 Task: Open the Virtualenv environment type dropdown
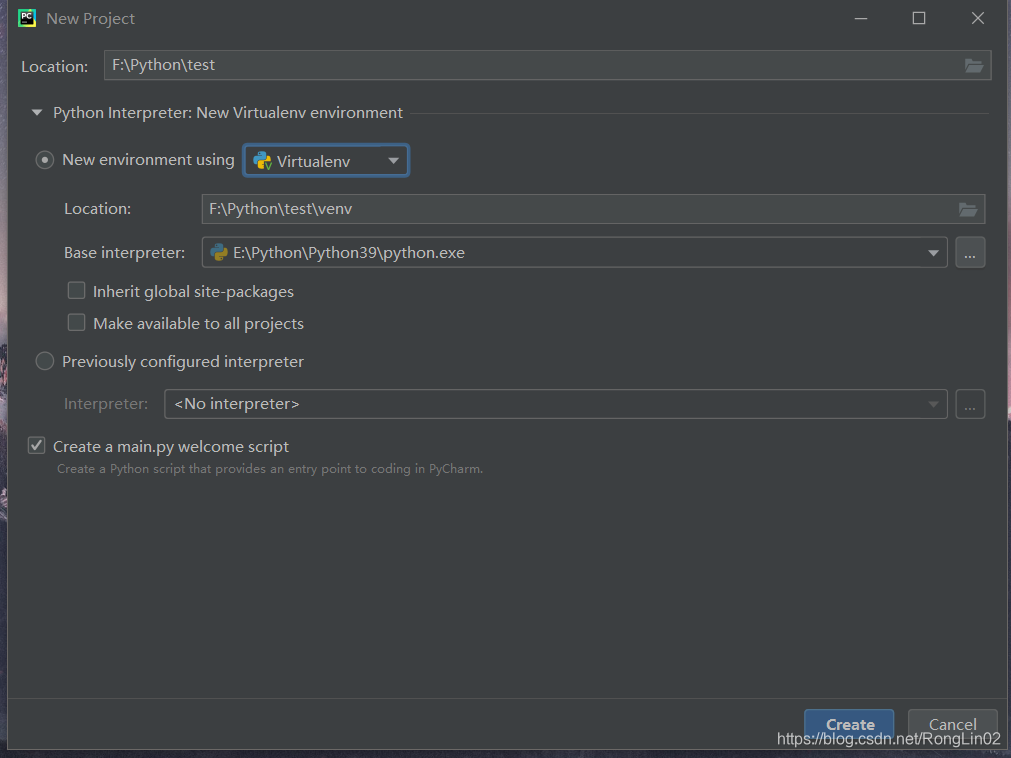326,160
